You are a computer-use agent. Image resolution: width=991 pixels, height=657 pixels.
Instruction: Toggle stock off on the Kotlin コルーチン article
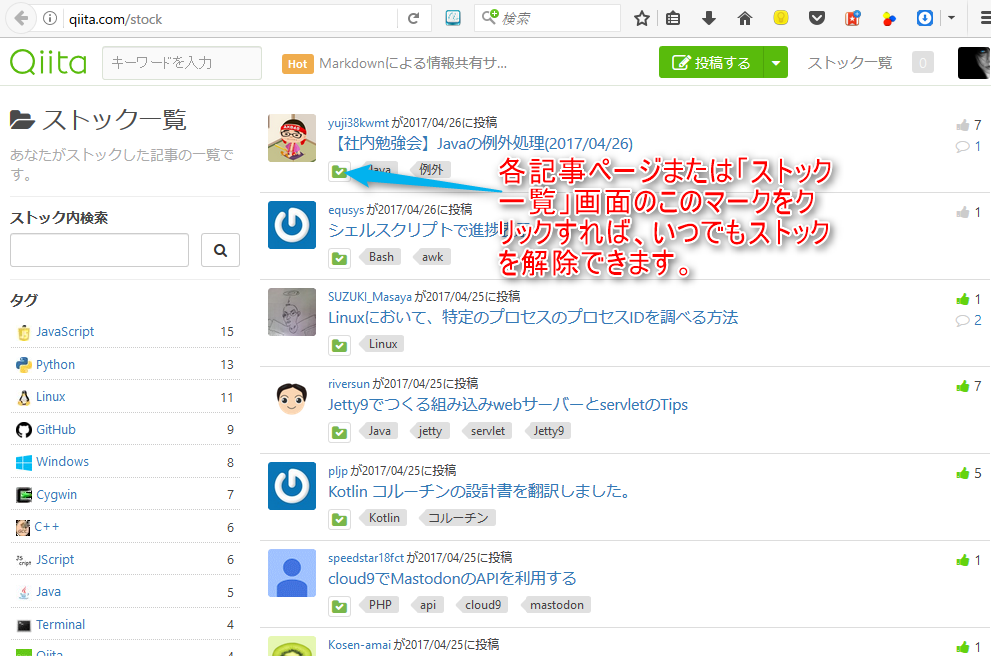point(339,519)
